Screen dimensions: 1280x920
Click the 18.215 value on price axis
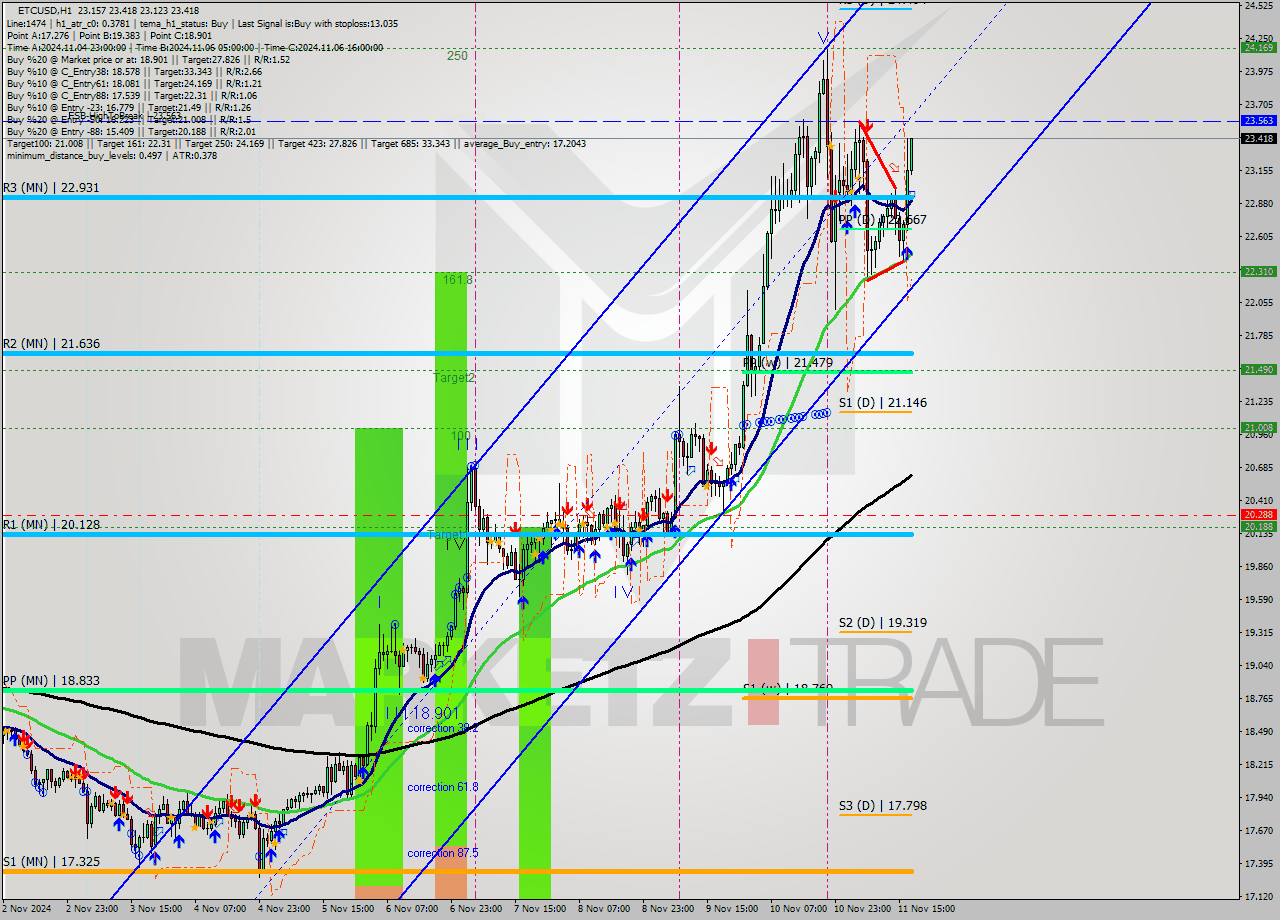coord(1257,764)
